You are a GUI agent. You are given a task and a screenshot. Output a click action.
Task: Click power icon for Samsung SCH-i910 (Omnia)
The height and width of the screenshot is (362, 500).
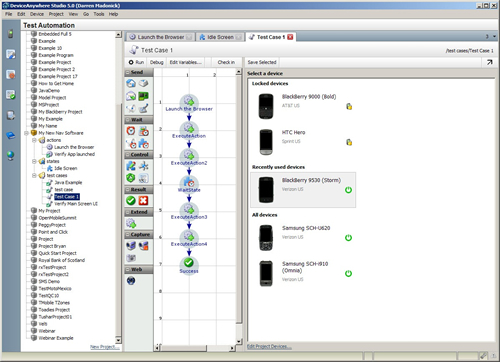[x=348, y=273]
